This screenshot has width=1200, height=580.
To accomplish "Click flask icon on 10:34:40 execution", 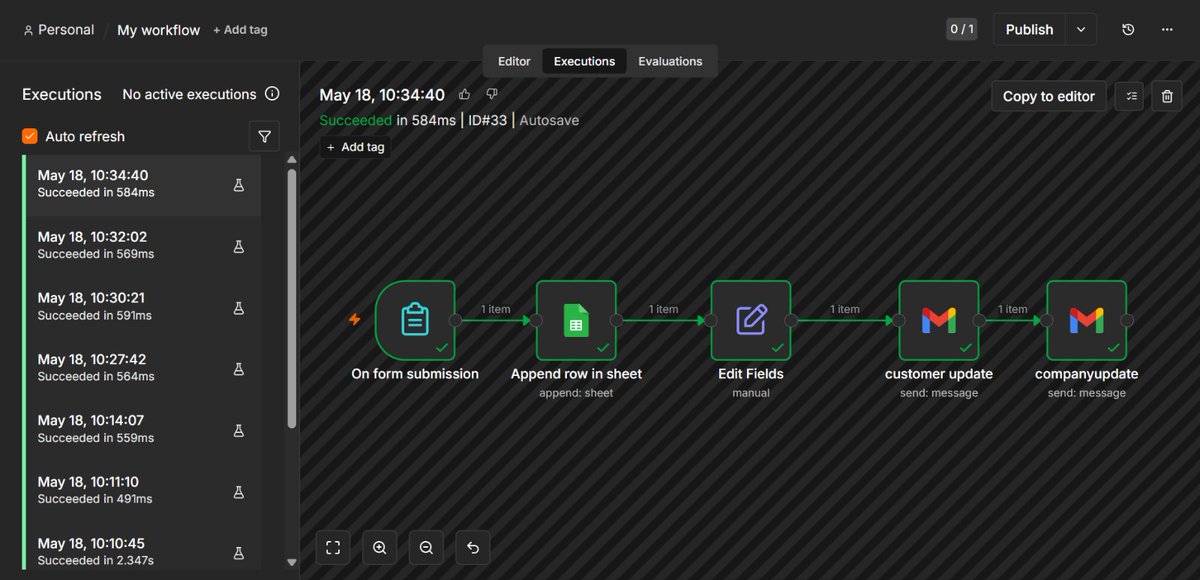I will (x=239, y=185).
